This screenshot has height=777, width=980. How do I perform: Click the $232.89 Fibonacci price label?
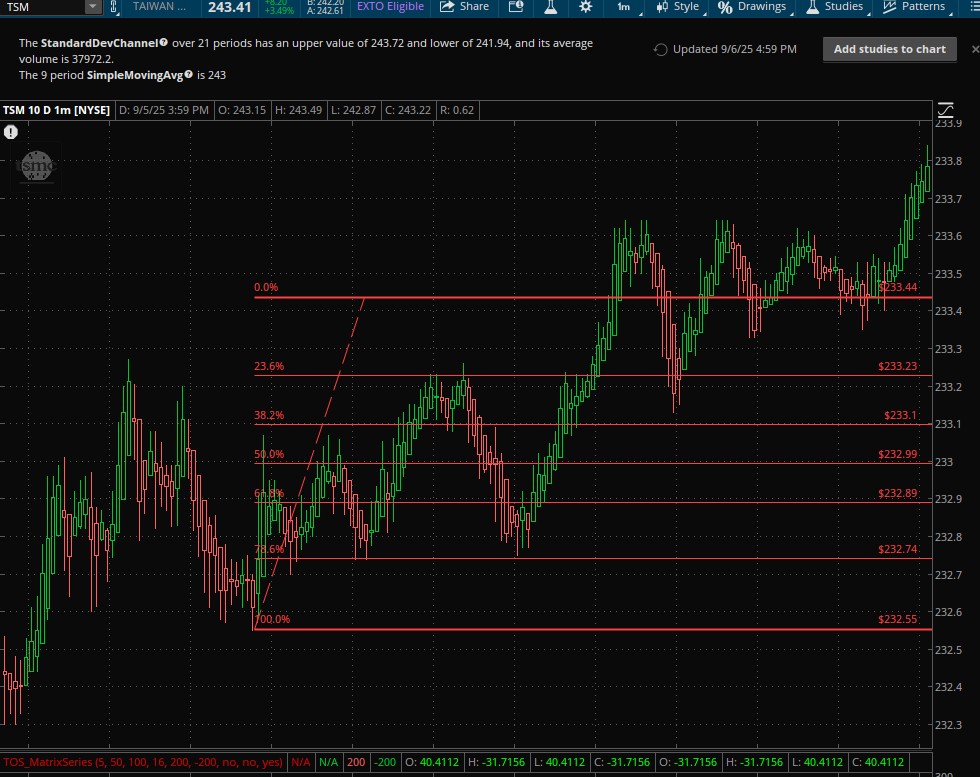(898, 494)
